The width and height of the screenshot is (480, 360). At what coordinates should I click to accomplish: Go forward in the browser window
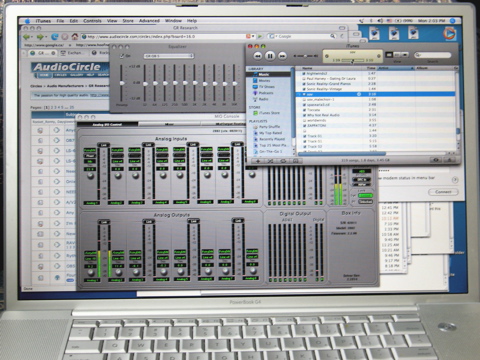point(40,37)
